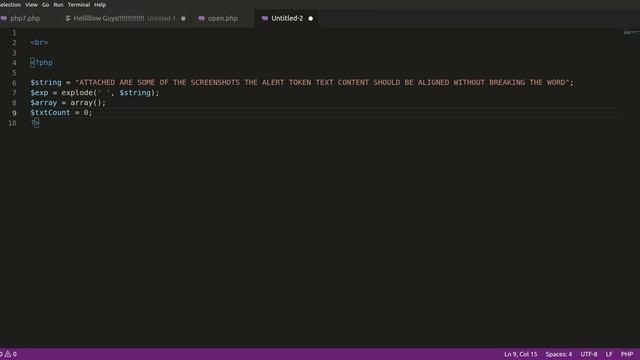Viewport: 640px width, 360px height.
Task: Click the unsaved dot on Untitled-1 tab
Action: [x=183, y=18]
